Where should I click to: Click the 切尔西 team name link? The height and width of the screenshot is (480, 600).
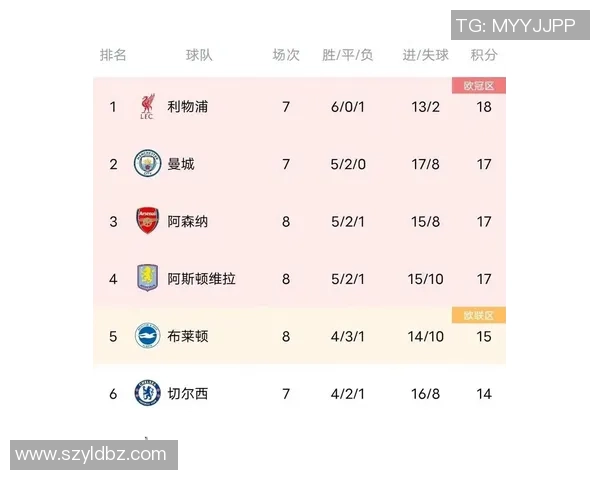click(x=187, y=393)
